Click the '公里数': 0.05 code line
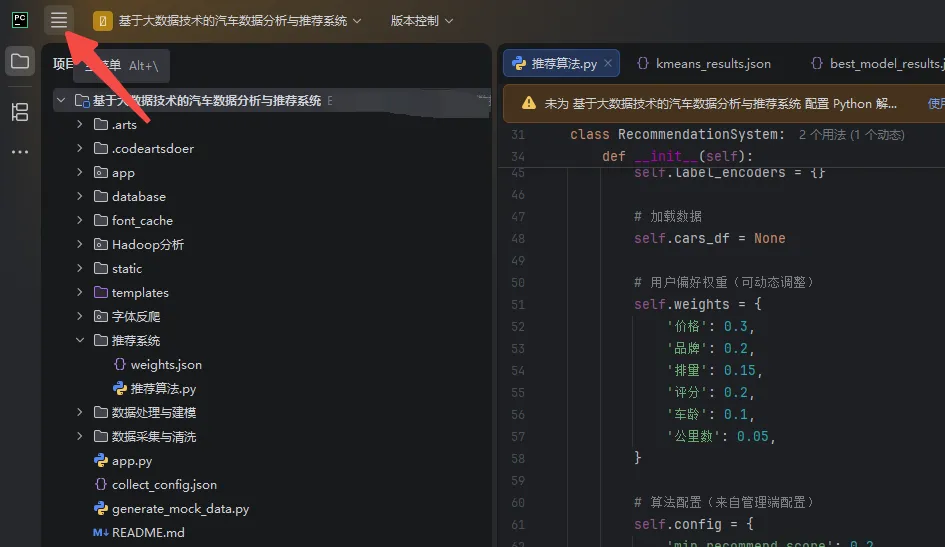The height and width of the screenshot is (547, 945). (x=721, y=436)
